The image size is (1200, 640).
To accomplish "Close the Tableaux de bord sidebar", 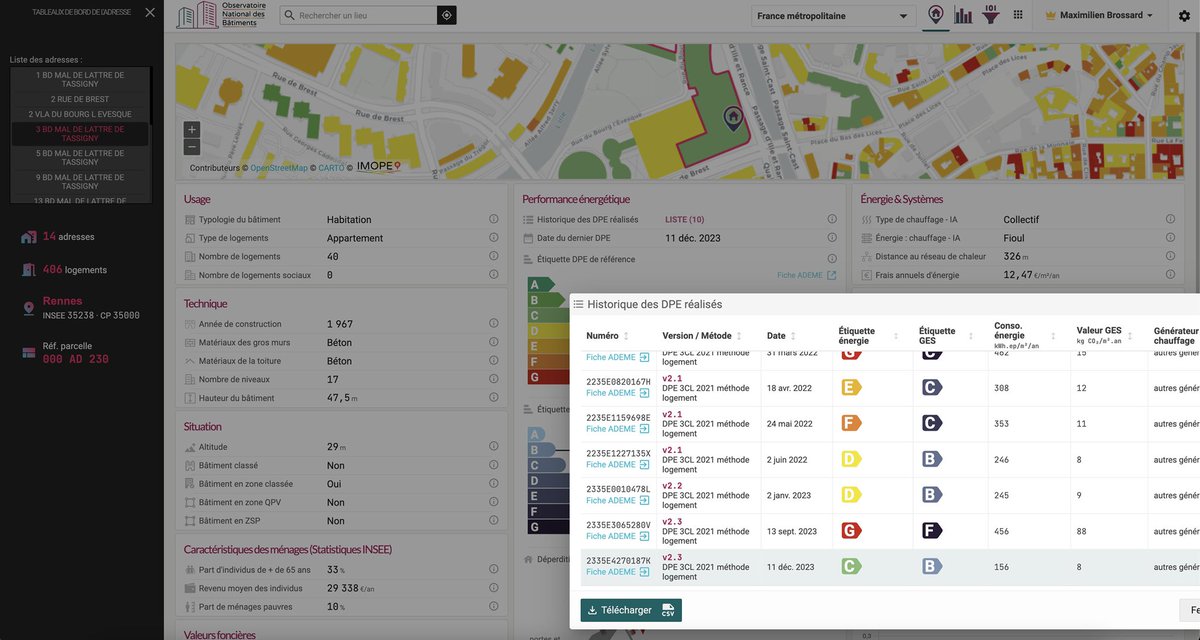I will (x=149, y=12).
